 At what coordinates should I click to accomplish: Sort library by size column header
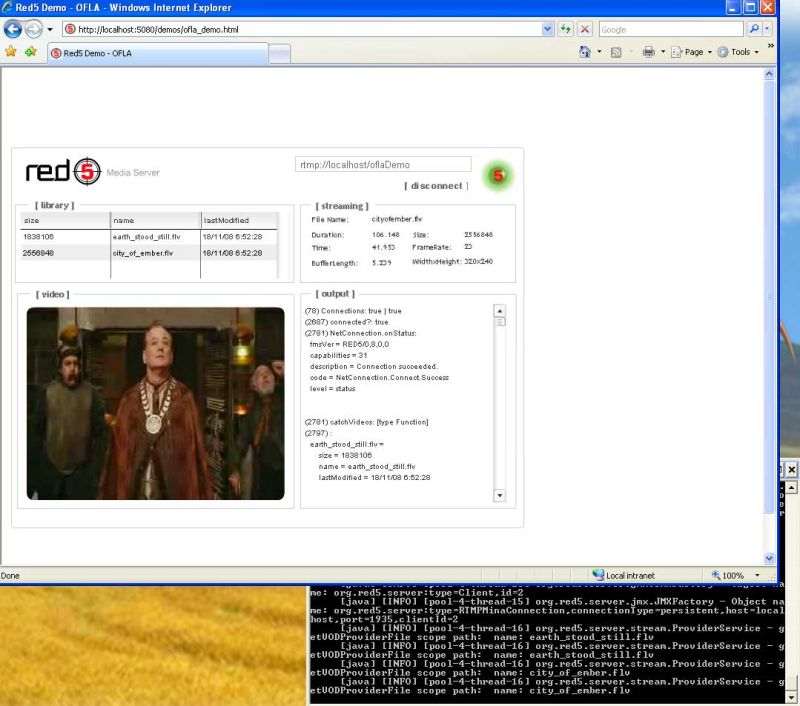pyautogui.click(x=65, y=220)
